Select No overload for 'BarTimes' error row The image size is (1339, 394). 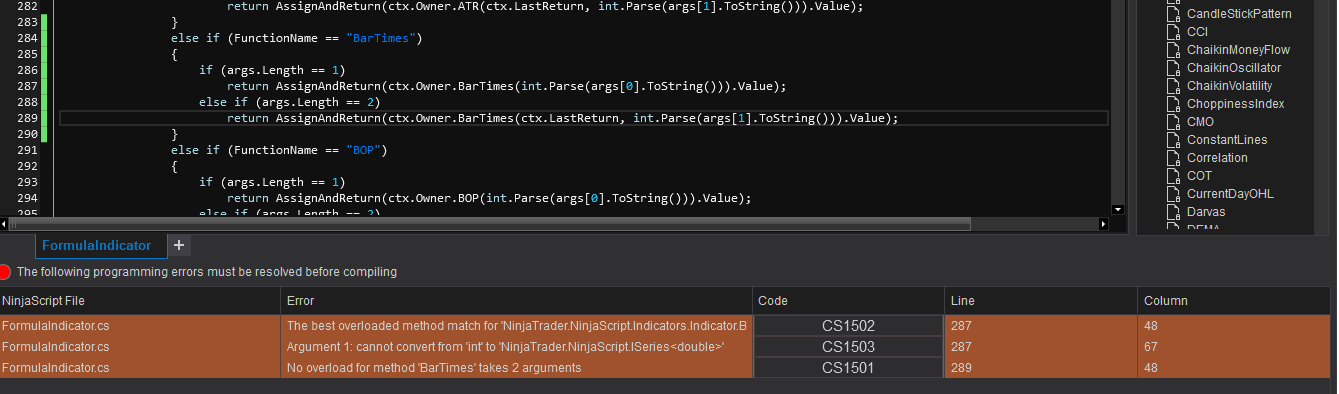pos(666,368)
